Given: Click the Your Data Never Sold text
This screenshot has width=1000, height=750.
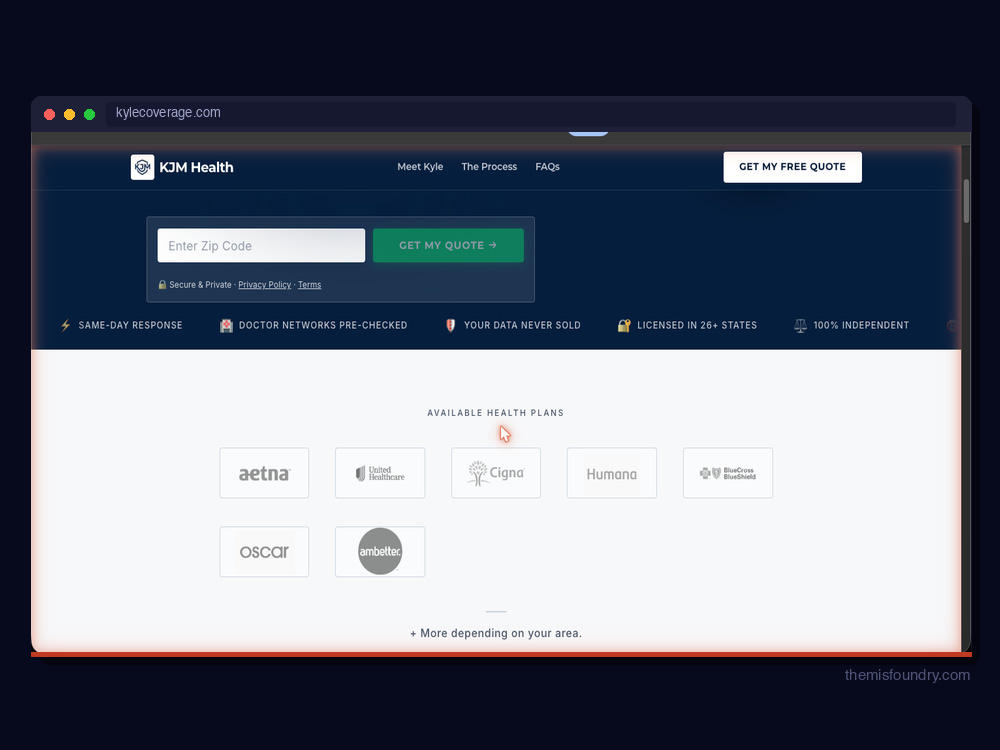Looking at the screenshot, I should [522, 325].
